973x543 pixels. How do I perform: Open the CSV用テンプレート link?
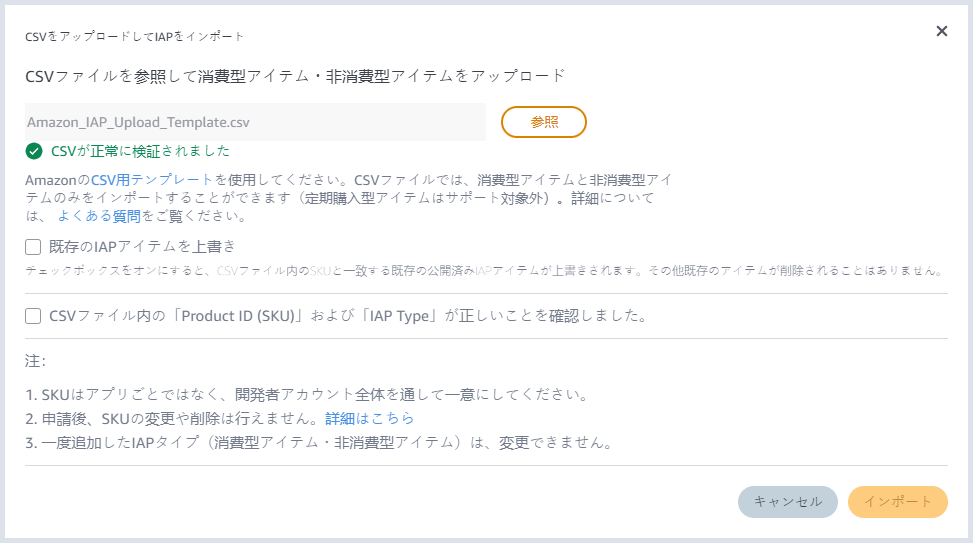tap(152, 180)
